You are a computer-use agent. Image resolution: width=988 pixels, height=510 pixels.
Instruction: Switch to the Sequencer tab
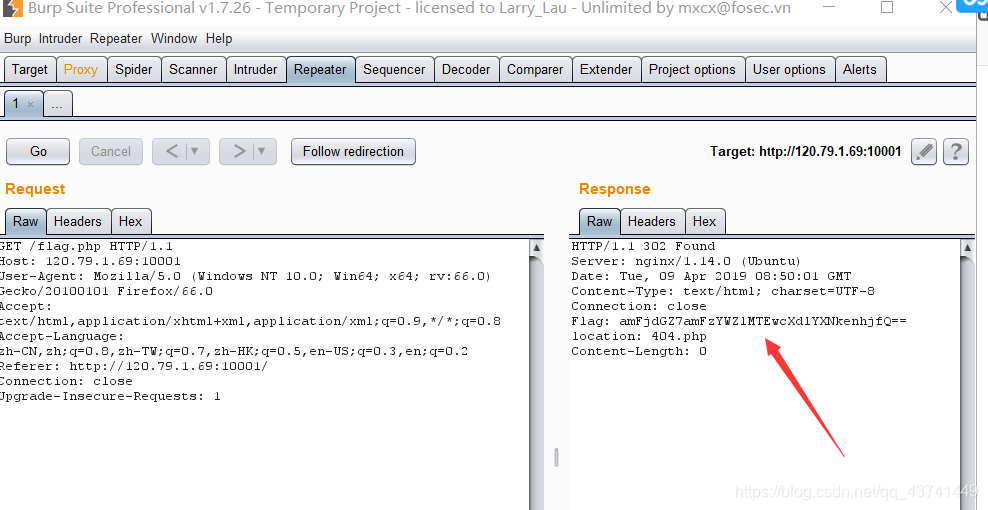[394, 69]
